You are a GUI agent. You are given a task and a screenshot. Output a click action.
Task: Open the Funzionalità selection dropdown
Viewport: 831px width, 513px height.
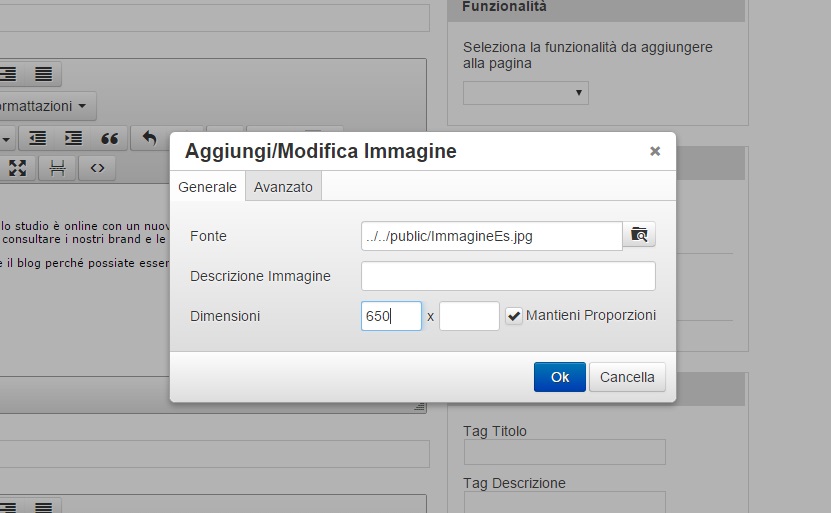point(525,92)
